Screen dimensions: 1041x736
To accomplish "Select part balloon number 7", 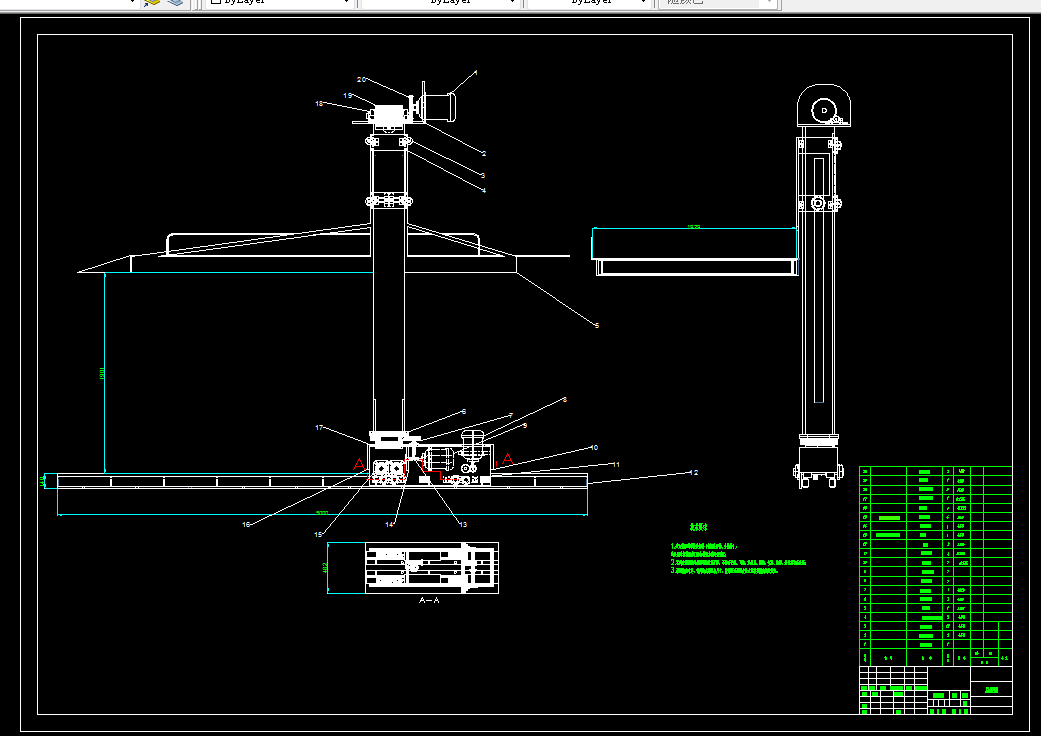I will click(511, 415).
